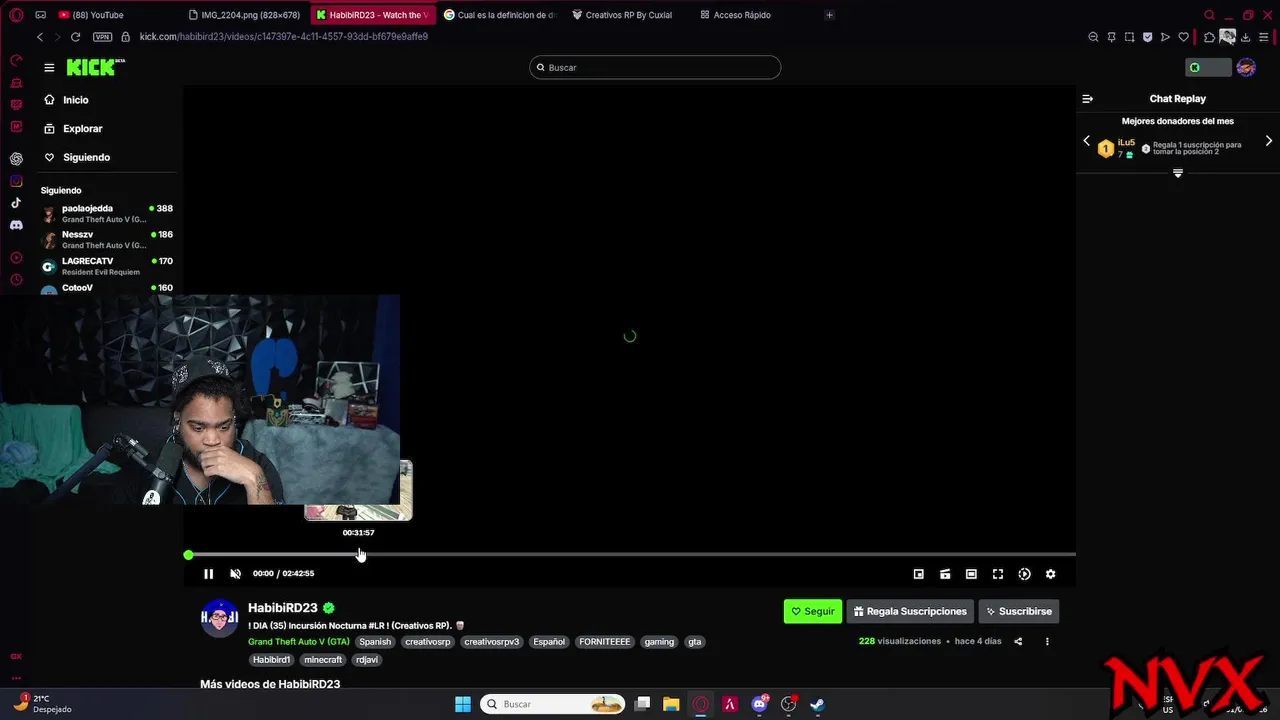The image size is (1280, 720).
Task: Open Instagram in Opera sidebar
Action: coord(16,181)
